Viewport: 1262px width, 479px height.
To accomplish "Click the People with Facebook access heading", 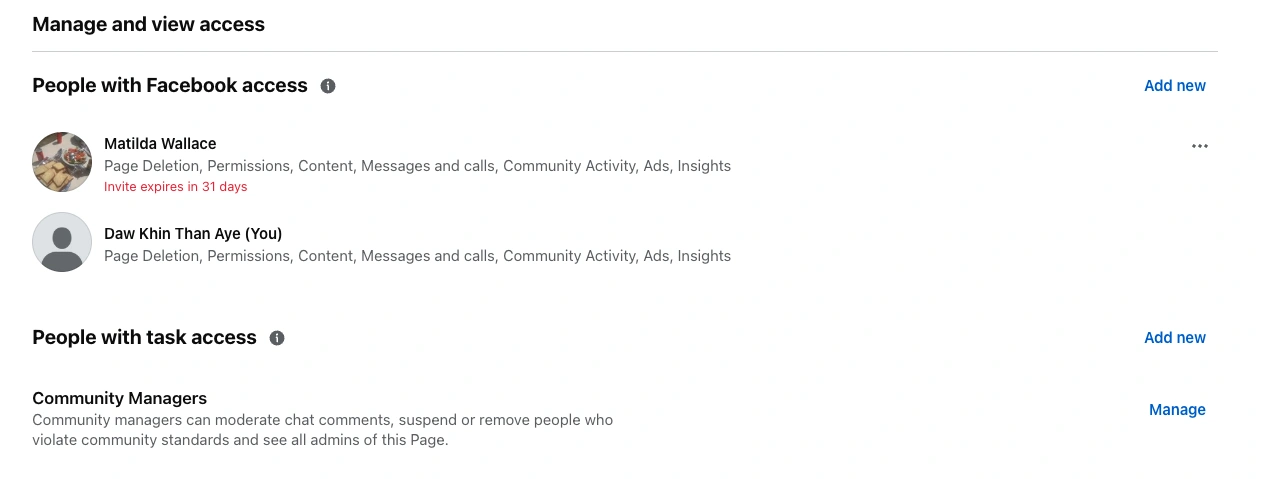I will [x=170, y=86].
